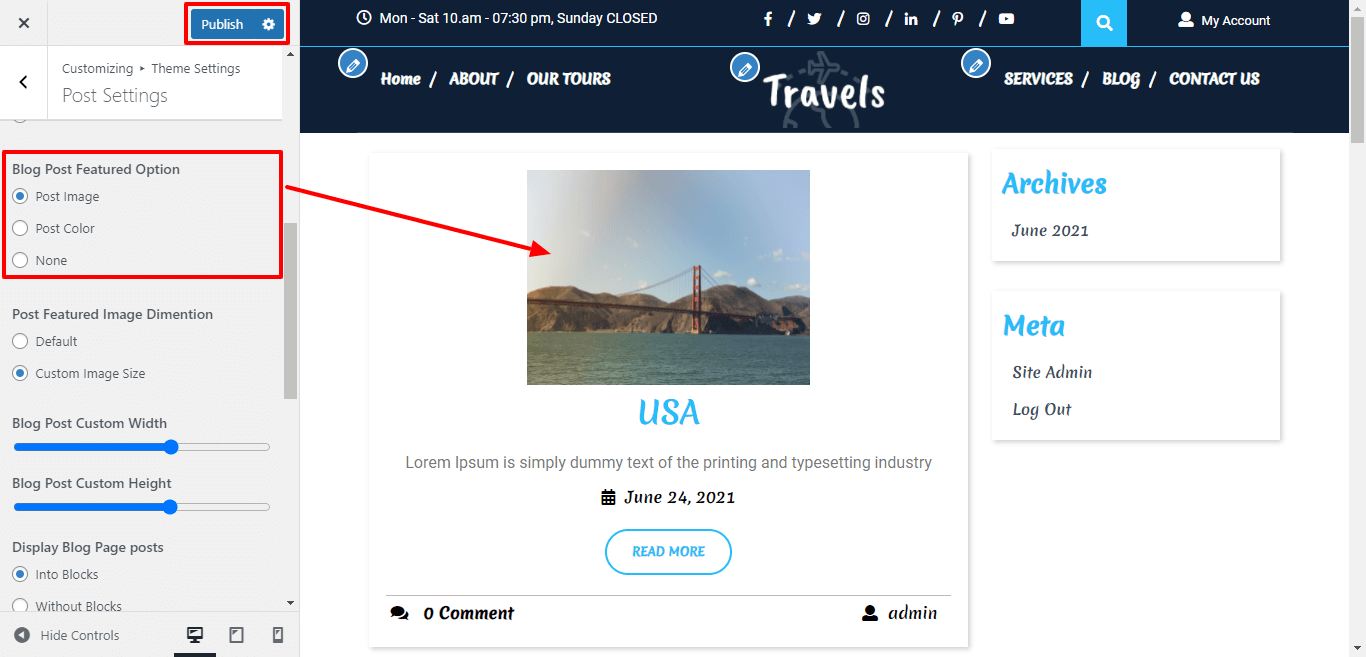Open the Blog item in the navigation menu
Screen dimensions: 1366x657
point(1120,79)
